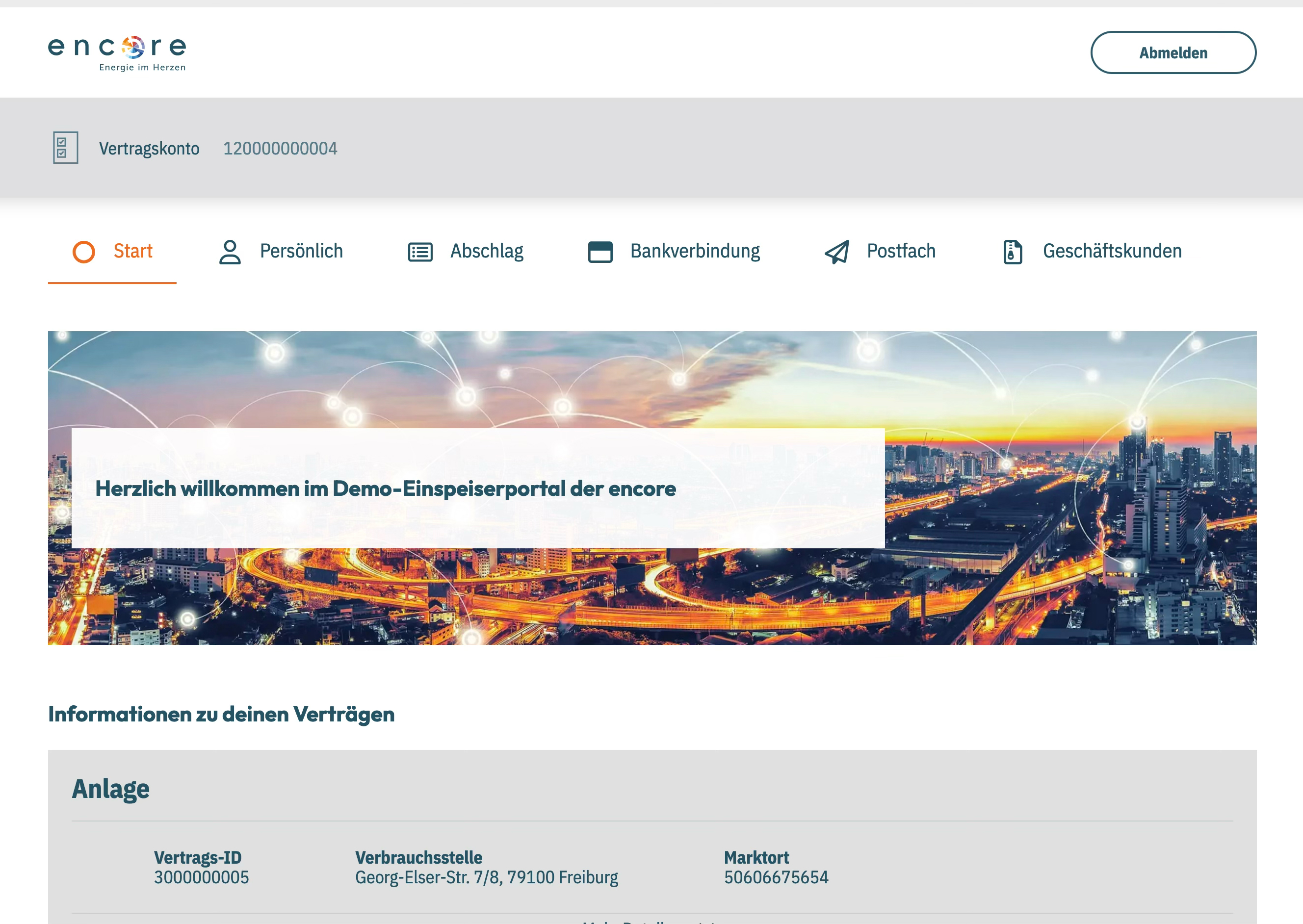
Task: Click the Anlage section heading
Action: (110, 789)
